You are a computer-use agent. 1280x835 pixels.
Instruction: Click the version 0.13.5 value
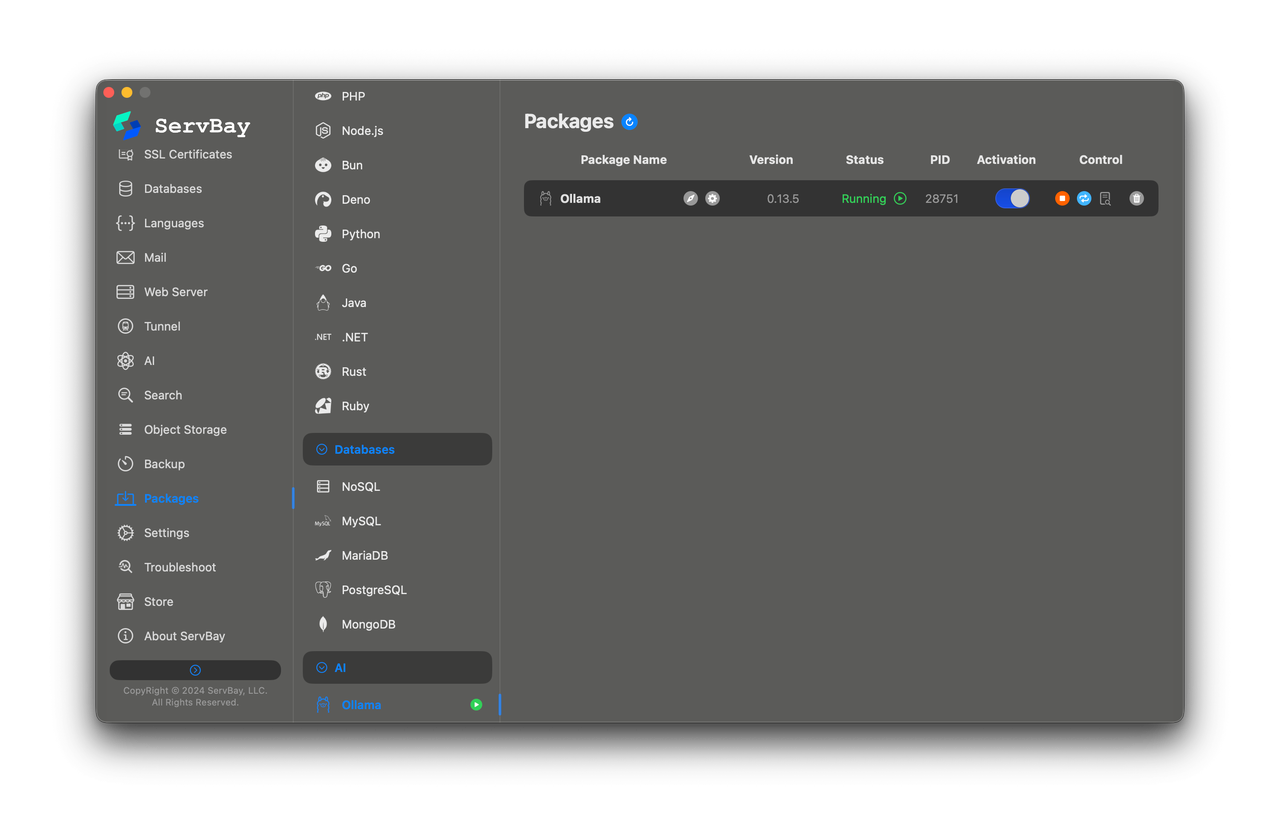pyautogui.click(x=783, y=199)
